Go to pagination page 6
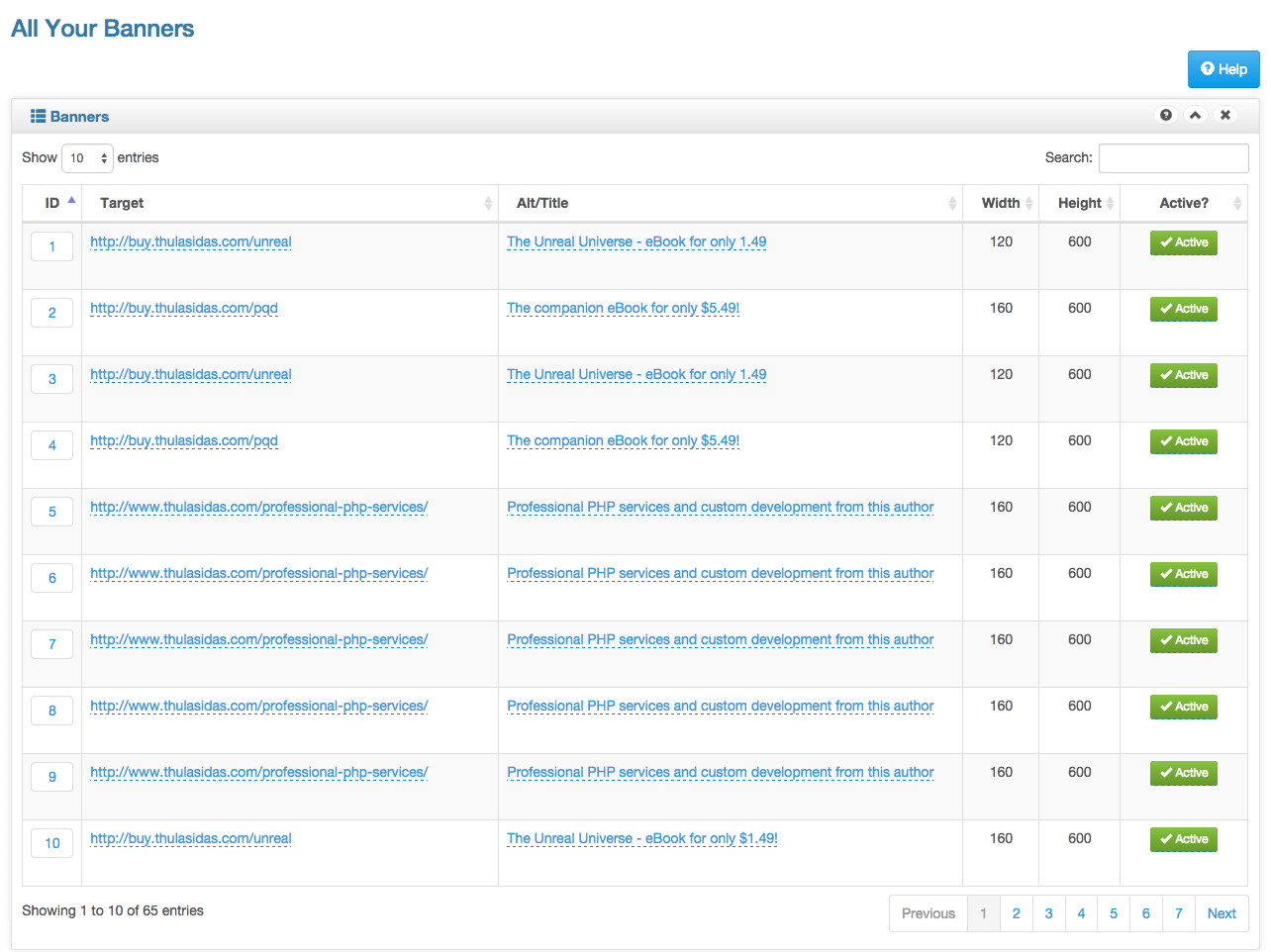The image size is (1271, 952). pyautogui.click(x=1146, y=913)
